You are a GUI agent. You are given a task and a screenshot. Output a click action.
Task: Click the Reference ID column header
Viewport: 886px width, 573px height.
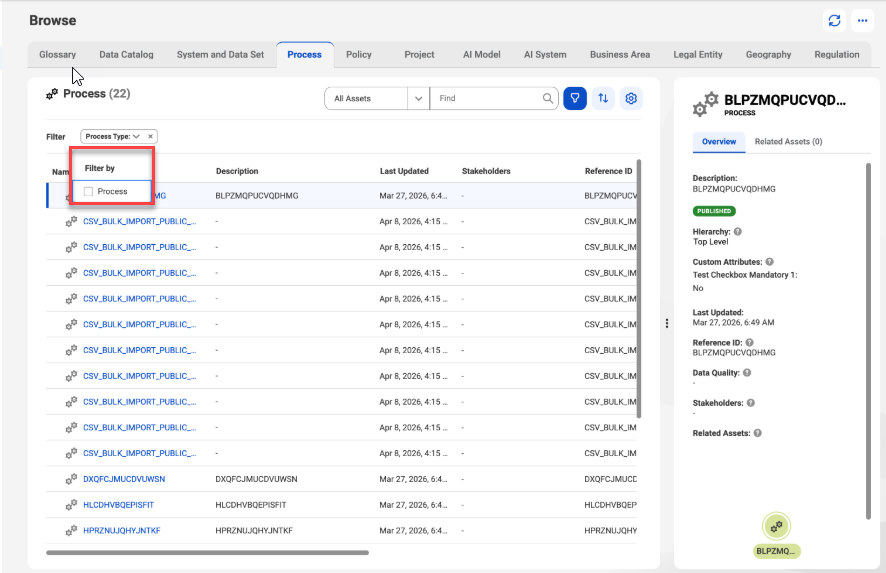609,171
